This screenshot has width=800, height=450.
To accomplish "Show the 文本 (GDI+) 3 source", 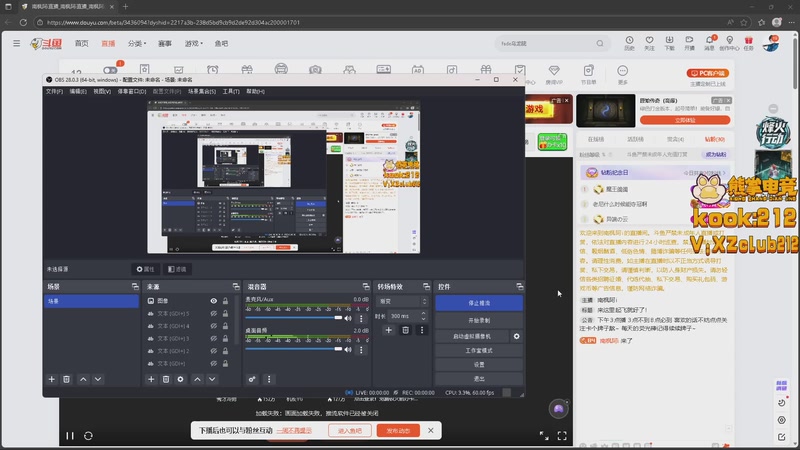I will (214, 338).
